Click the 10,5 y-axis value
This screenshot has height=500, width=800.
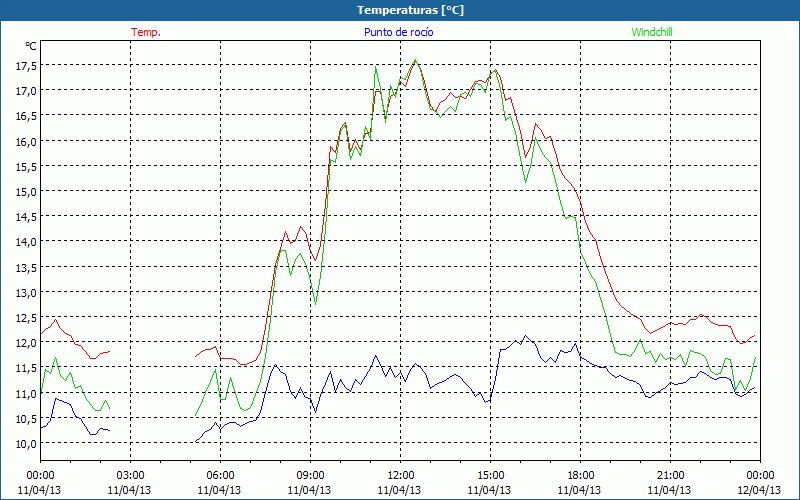coord(26,418)
